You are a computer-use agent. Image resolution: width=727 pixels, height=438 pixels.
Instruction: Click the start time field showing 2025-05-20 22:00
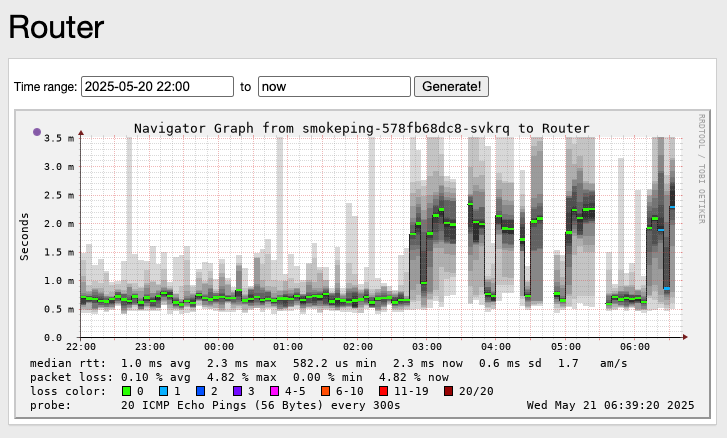pos(157,87)
